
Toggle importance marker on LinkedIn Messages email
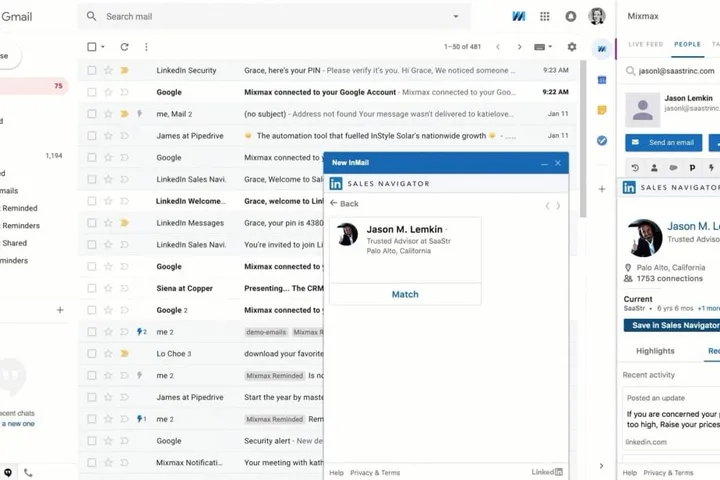coord(124,223)
